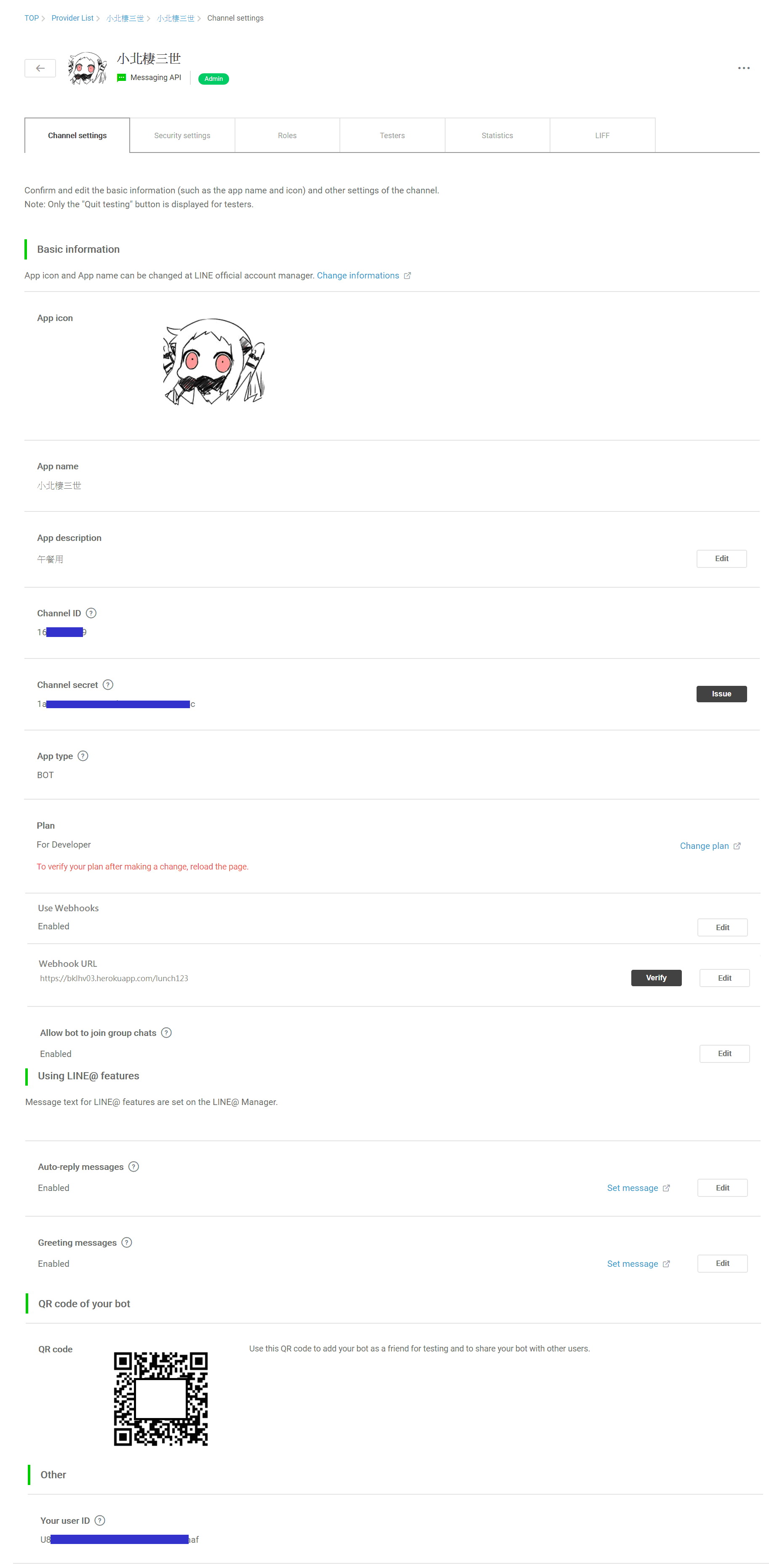Screen dimensions: 769x1568
Task: Open App type help tooltip icon
Action: [x=83, y=756]
